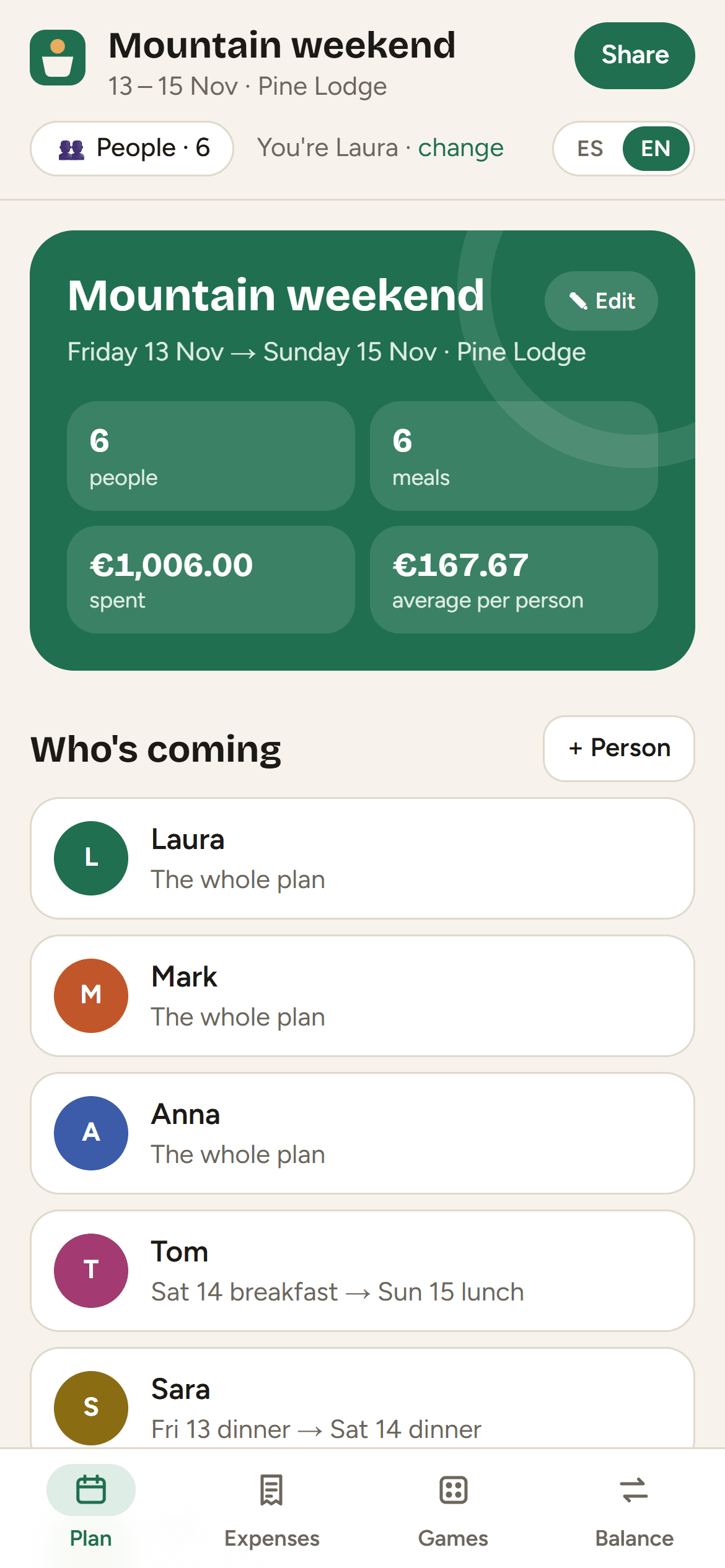The image size is (725, 1568).
Task: Open the average per person tile
Action: (x=514, y=580)
